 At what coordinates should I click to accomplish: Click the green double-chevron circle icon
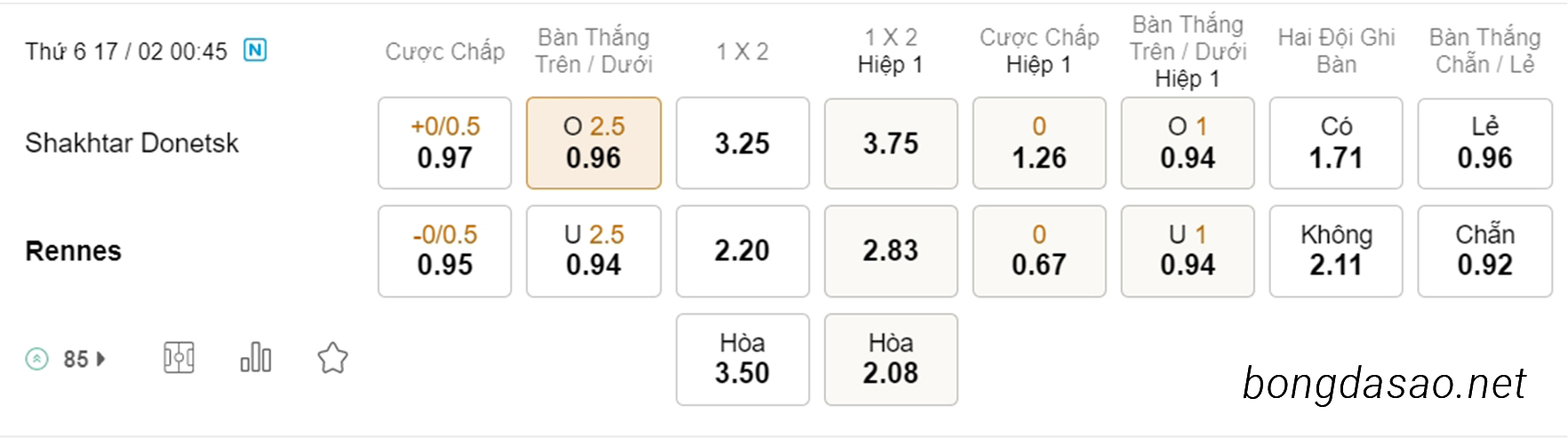click(36, 359)
